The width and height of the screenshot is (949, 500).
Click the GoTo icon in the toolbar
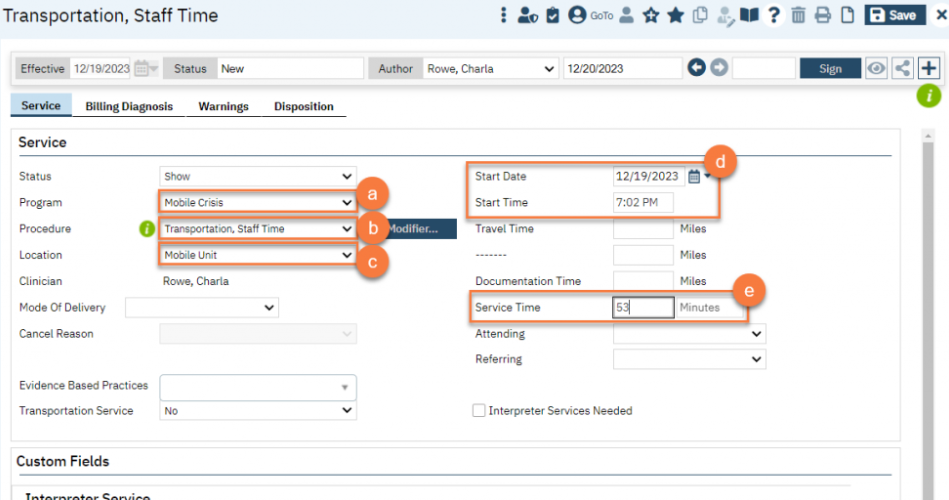click(601, 15)
